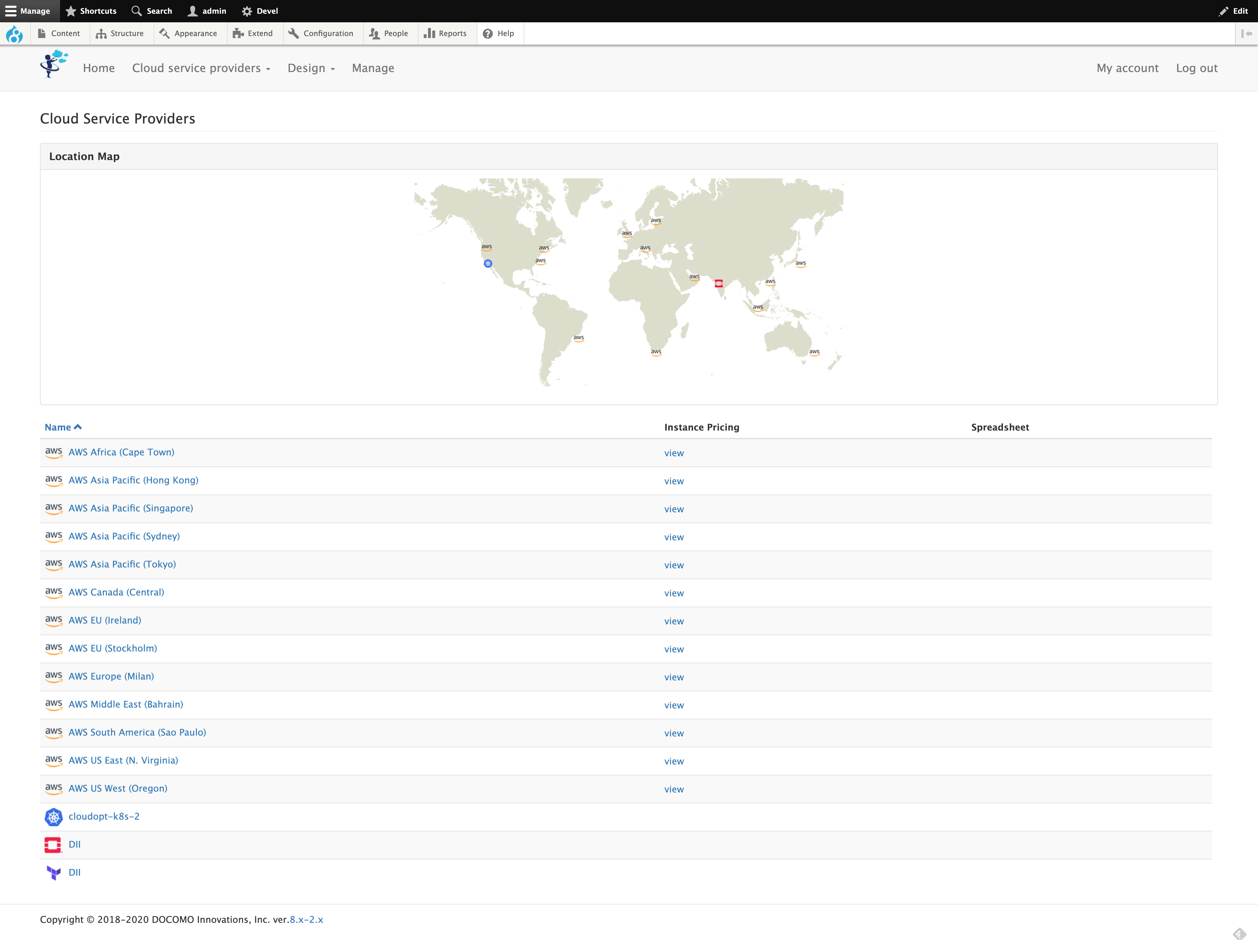
Task: View instance pricing for AWS US West (Oregon)
Action: [x=674, y=789]
